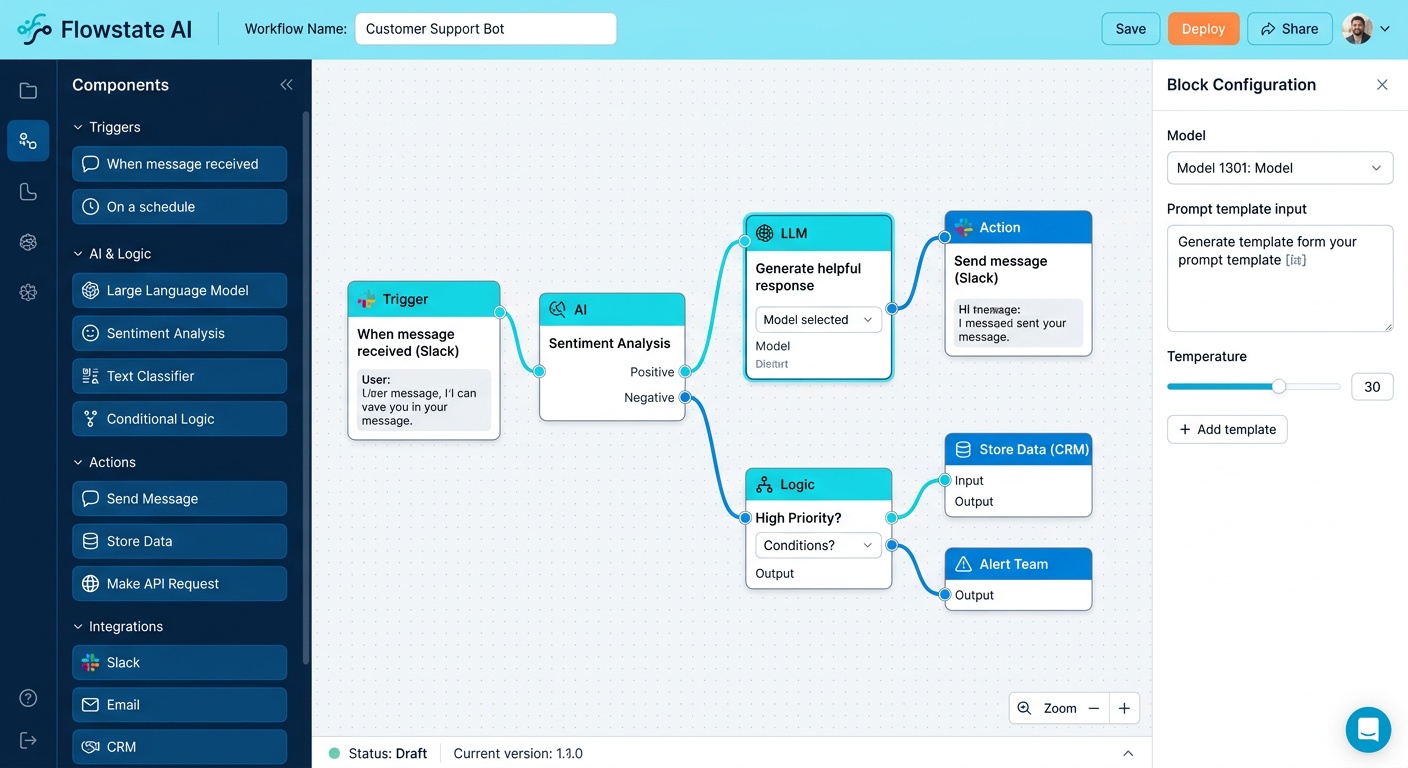Screen dimensions: 1408x768
Task: Click the Prompt template input text area
Action: point(1280,278)
